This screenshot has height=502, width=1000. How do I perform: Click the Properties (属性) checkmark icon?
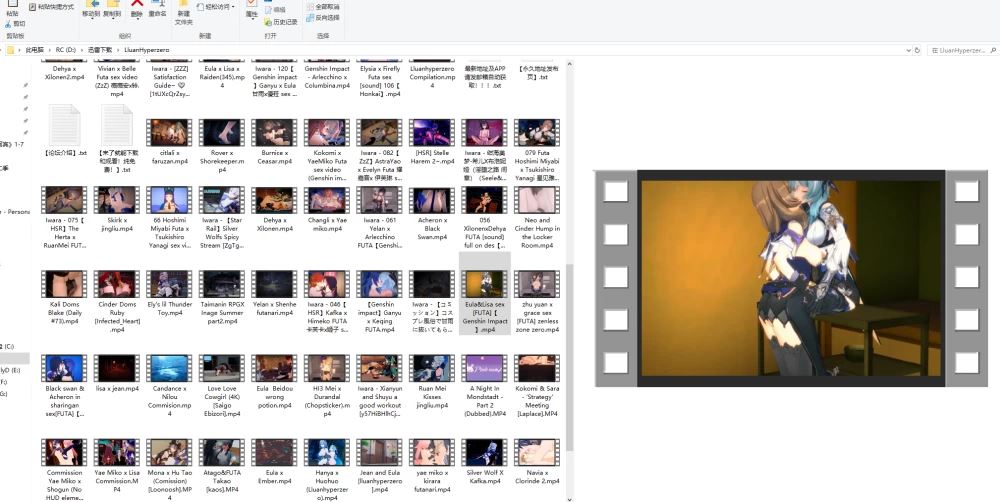click(x=251, y=4)
